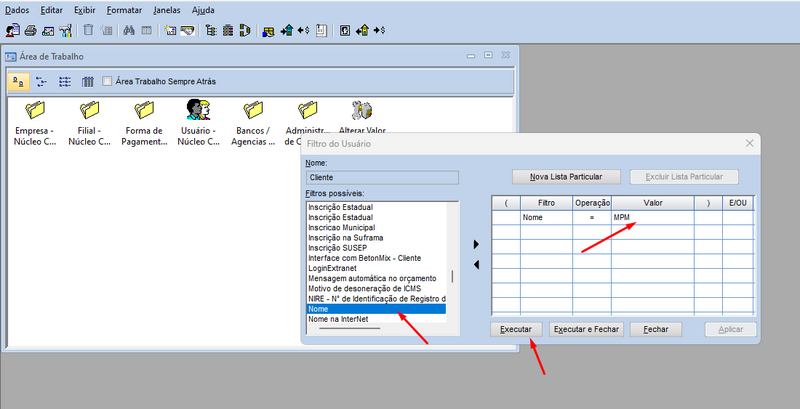Screen dimensions: 800x409
Task: Click the printer icon in the main toolbar
Action: 31,31
